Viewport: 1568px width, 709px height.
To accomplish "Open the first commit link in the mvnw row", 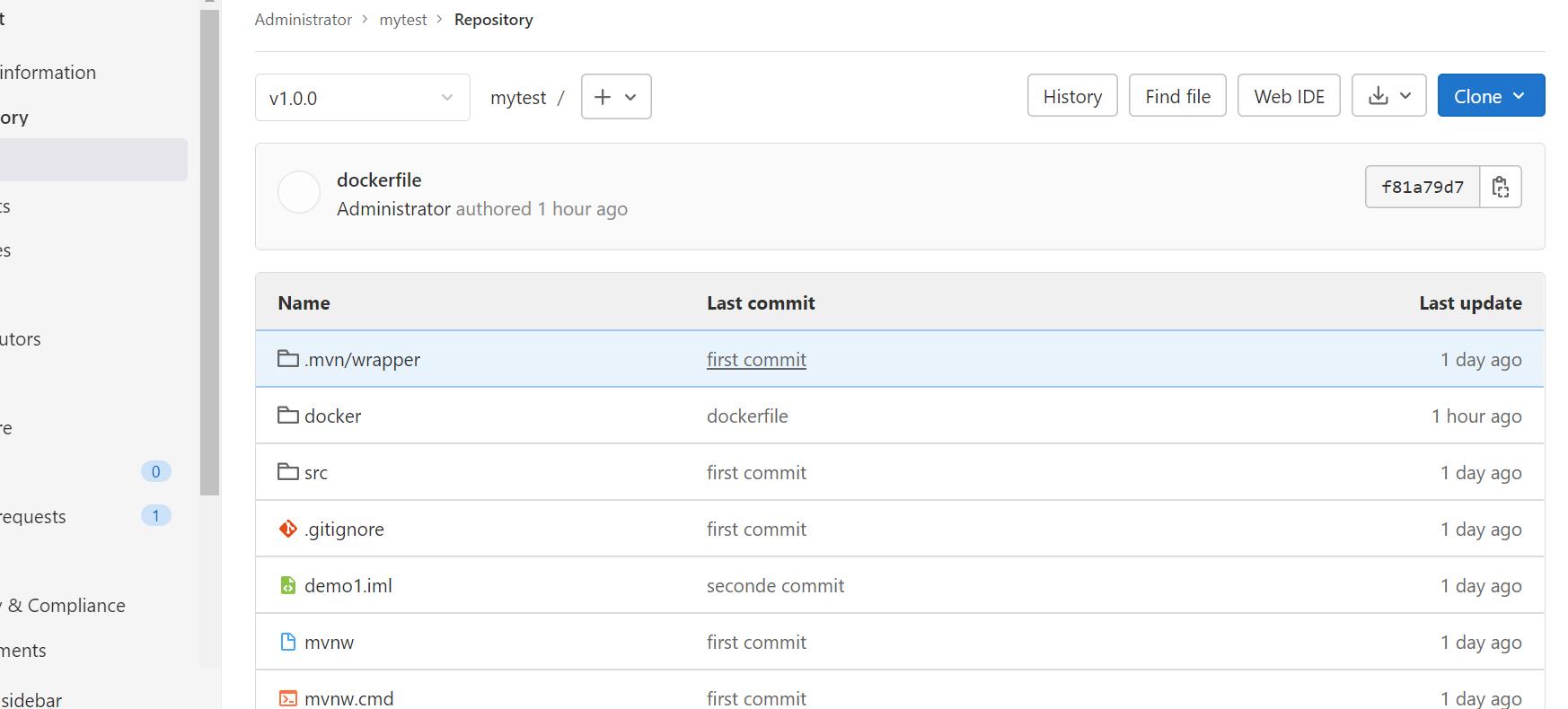I will 756,643.
